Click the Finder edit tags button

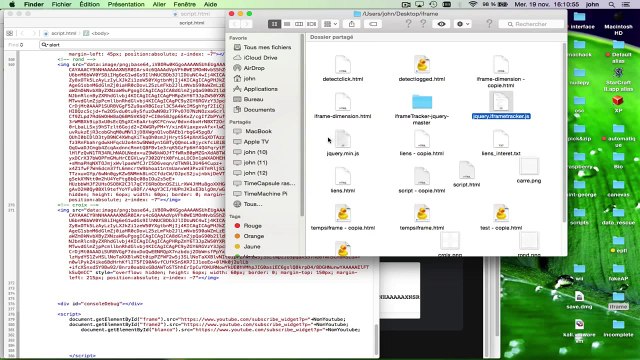pyautogui.click(x=373, y=24)
